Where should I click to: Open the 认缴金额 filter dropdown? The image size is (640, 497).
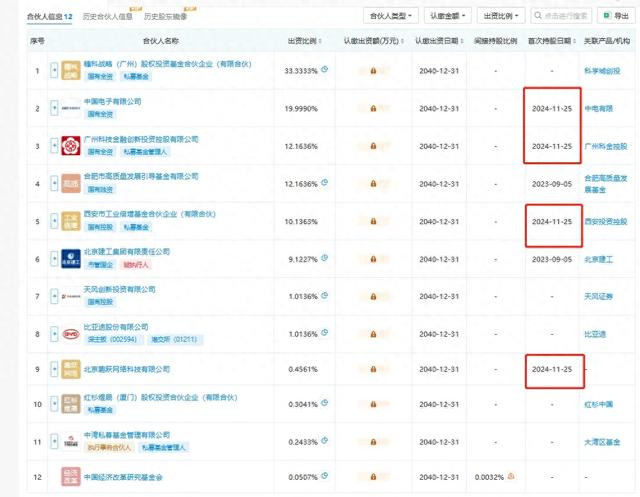(448, 16)
